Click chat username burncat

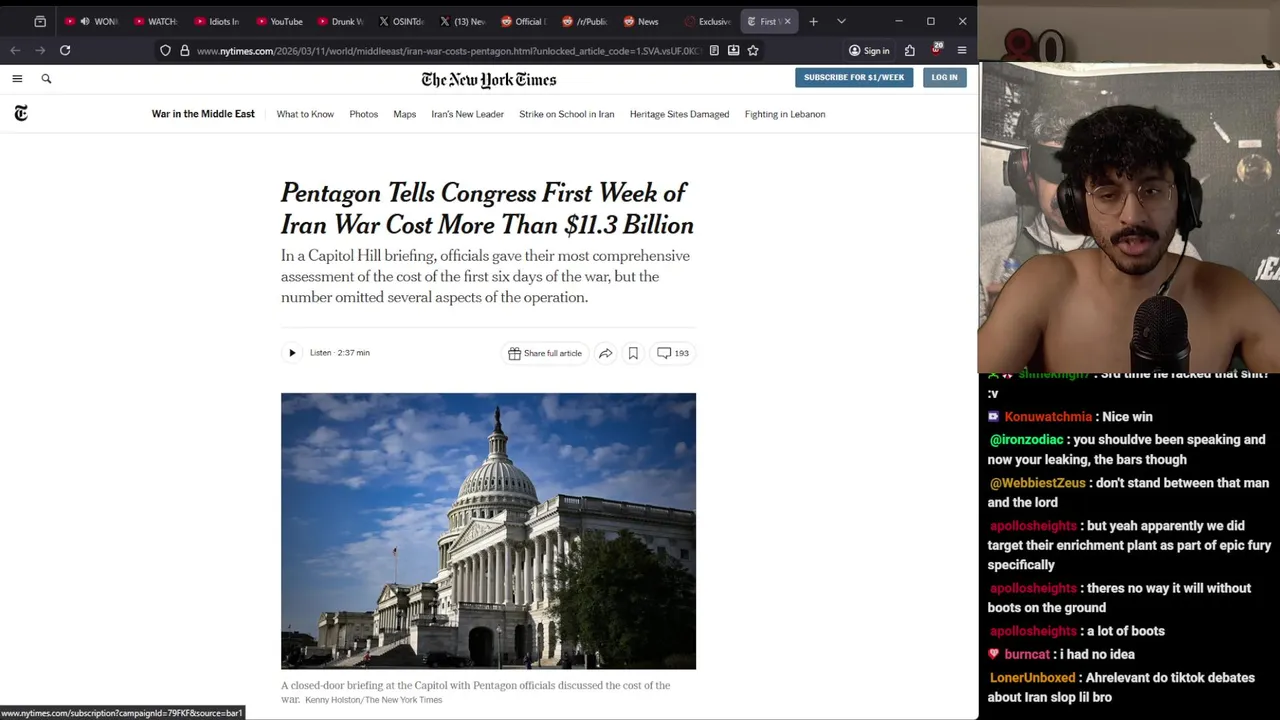pyautogui.click(x=1027, y=654)
